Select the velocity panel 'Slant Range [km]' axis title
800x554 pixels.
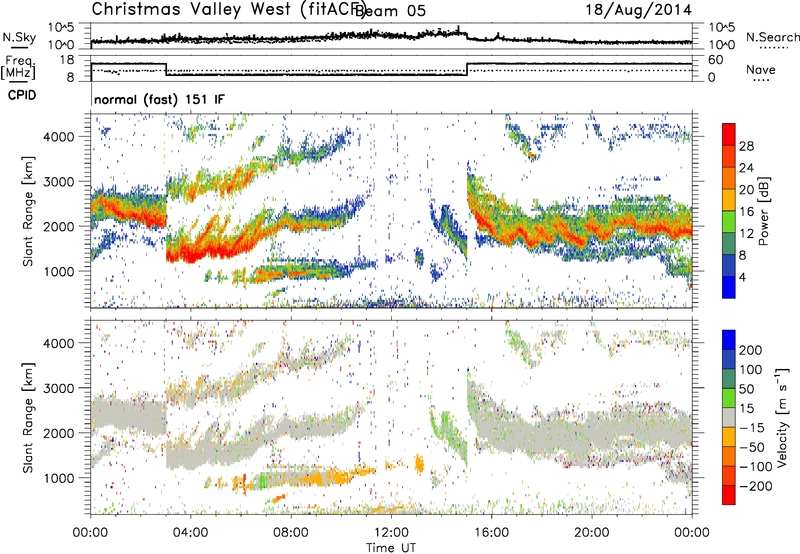[28, 418]
